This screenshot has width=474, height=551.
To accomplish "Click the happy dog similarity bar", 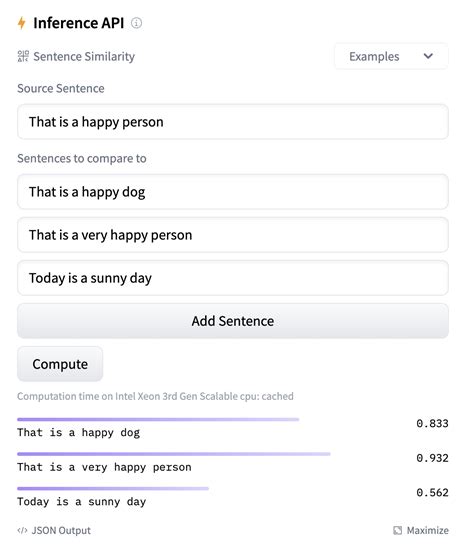I will pos(158,419).
